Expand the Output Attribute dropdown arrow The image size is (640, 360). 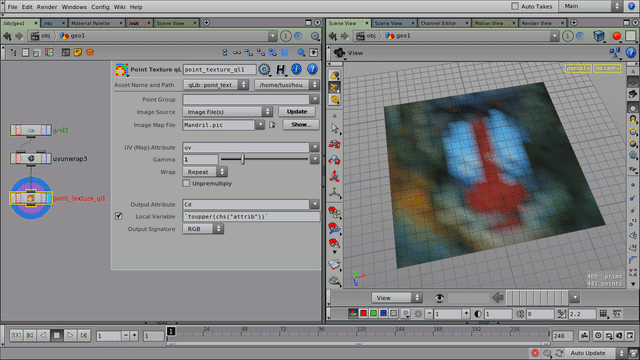click(x=314, y=204)
